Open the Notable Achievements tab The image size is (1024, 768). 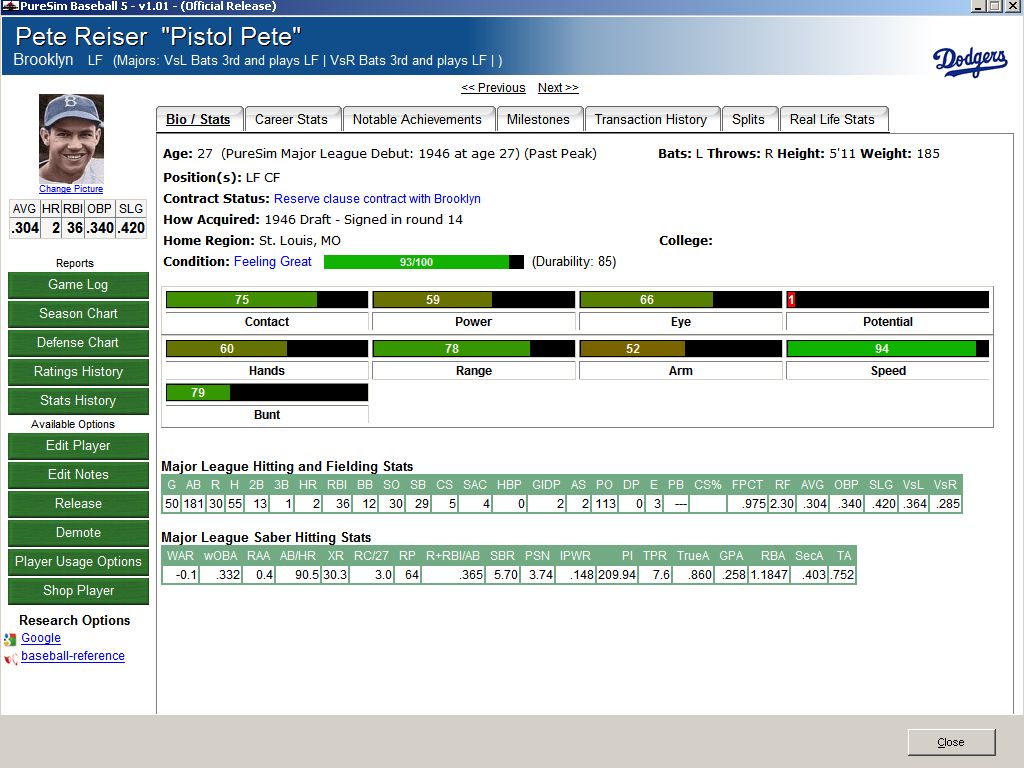coord(417,120)
